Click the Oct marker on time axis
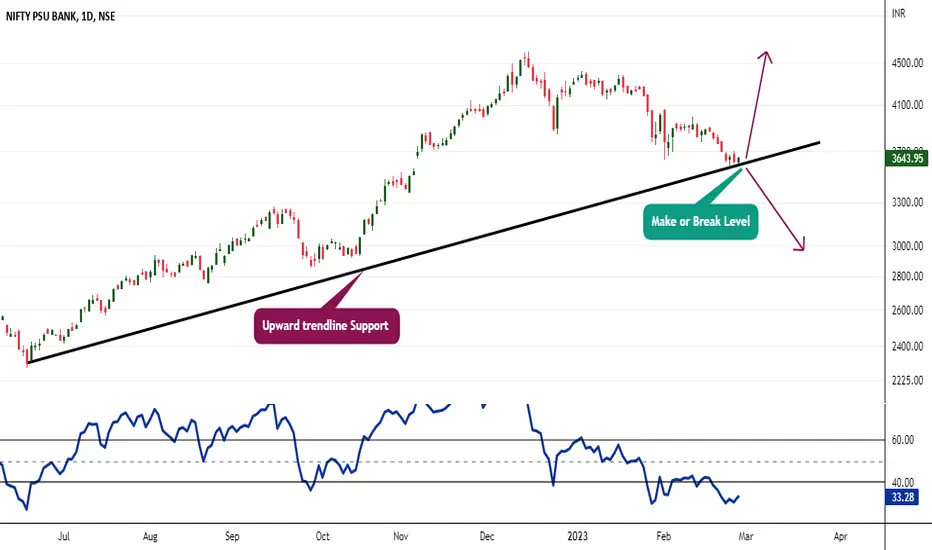932x550 pixels. pyautogui.click(x=322, y=536)
